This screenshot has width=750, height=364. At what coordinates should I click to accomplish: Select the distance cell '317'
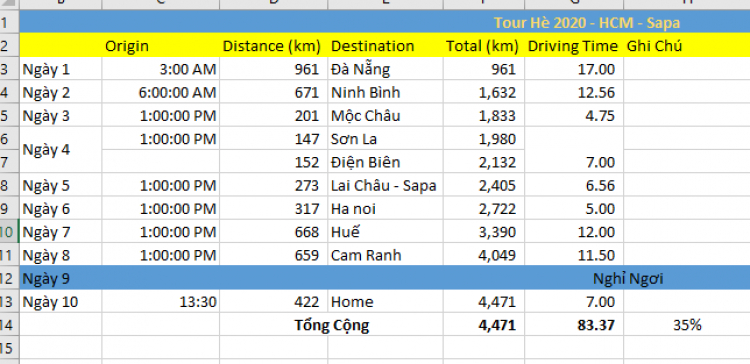pos(274,209)
